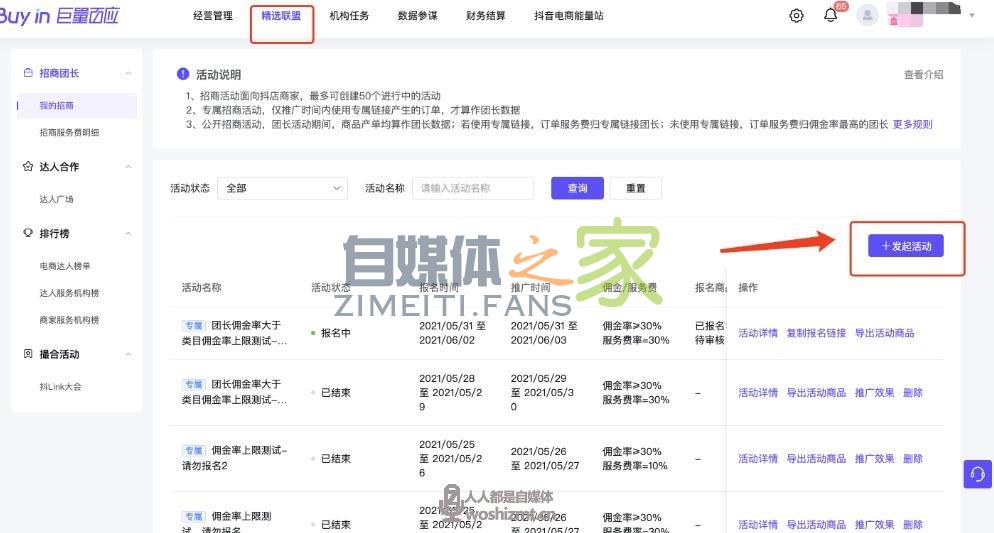Click 导出活动商品 for the 报名中 activity
The width and height of the screenshot is (994, 533).
pyautogui.click(x=885, y=333)
